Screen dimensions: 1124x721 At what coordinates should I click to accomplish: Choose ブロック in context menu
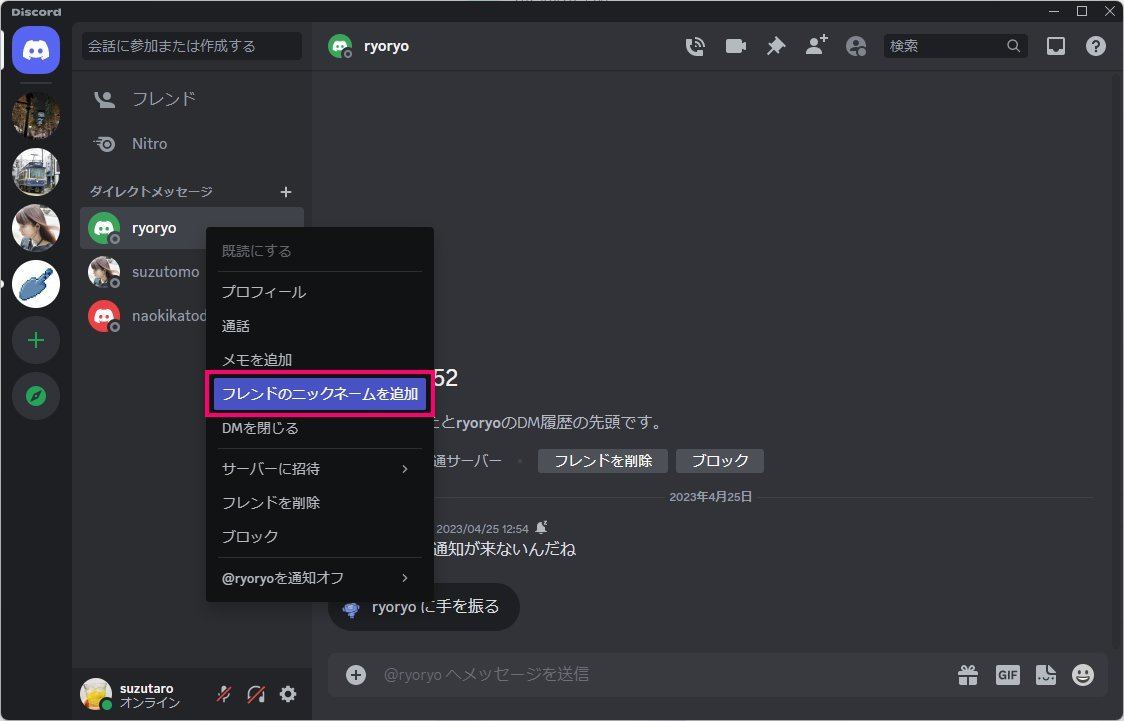pos(320,537)
